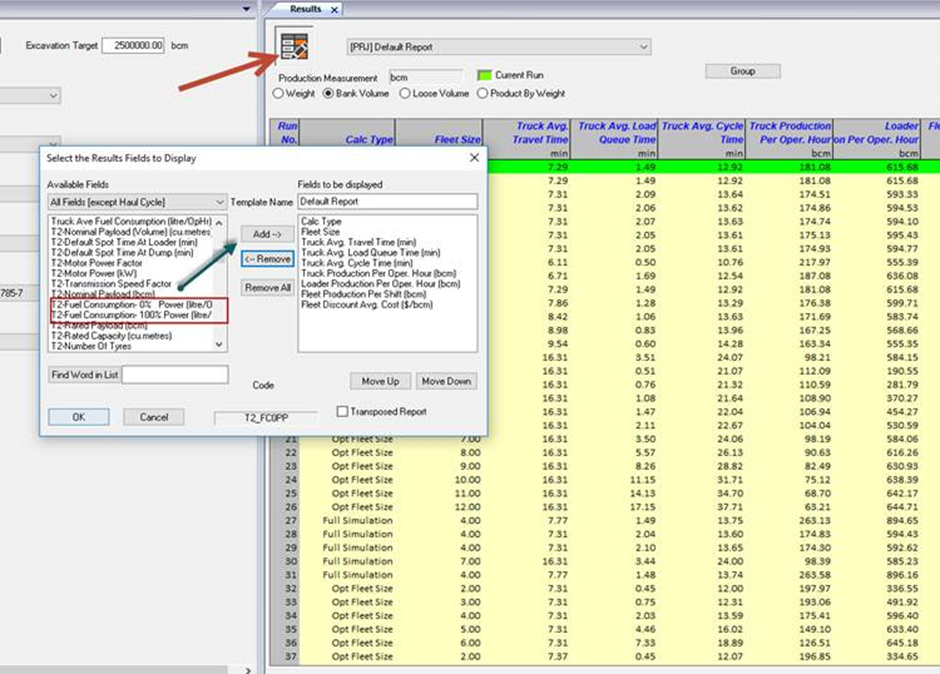Viewport: 940px width, 674px height.
Task: Click the Find Word in List button
Action: click(85, 375)
